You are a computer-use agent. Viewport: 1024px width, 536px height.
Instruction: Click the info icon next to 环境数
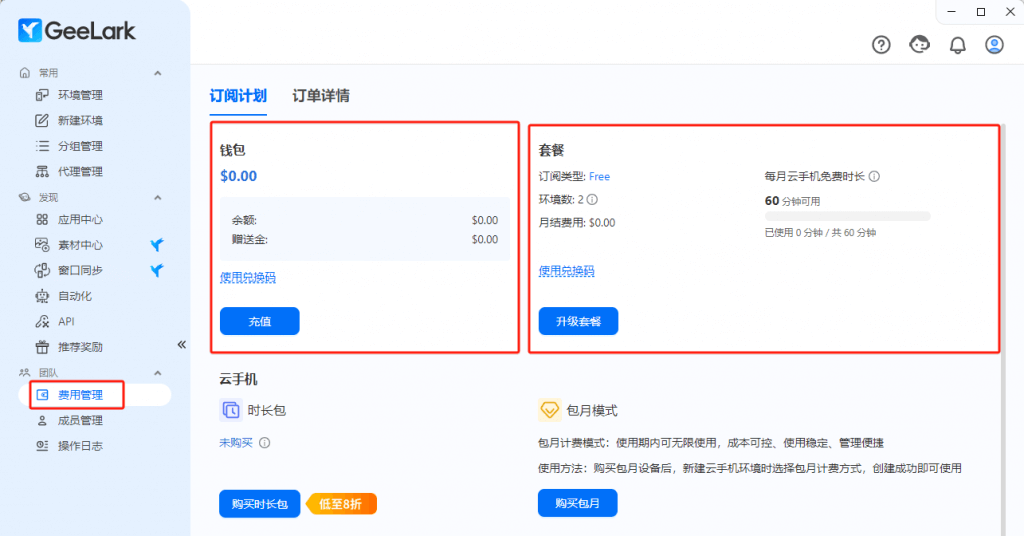coord(592,199)
